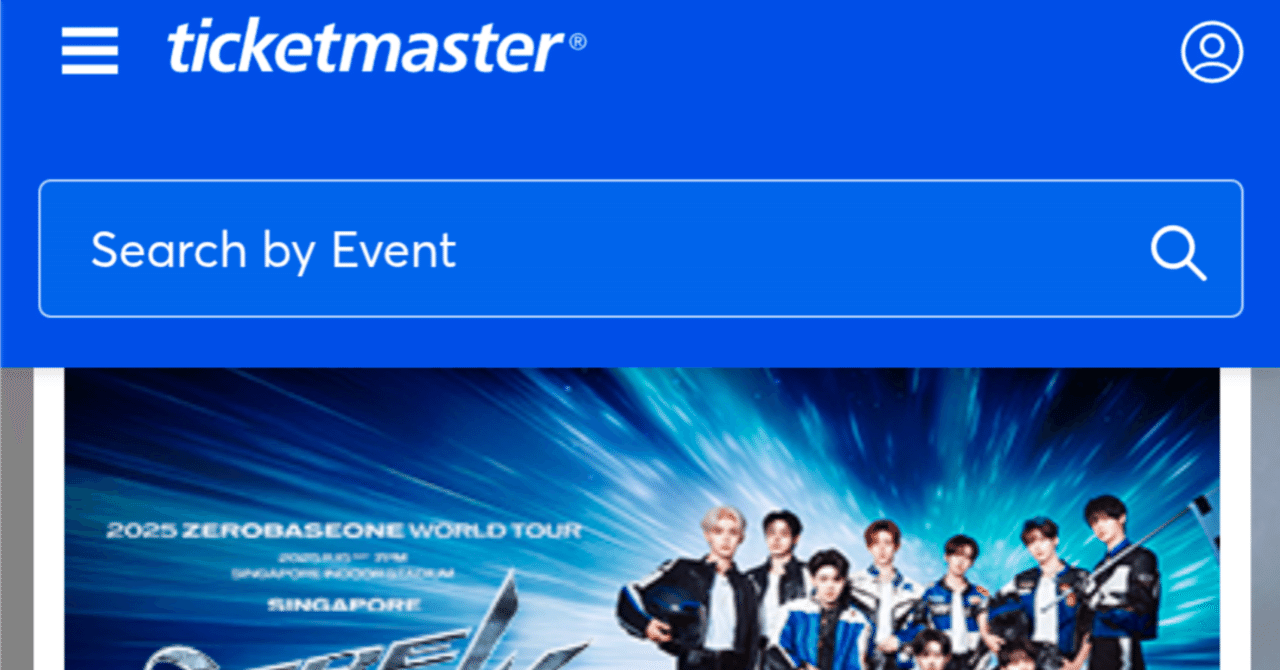Click the gray area right of banner

(1265, 519)
